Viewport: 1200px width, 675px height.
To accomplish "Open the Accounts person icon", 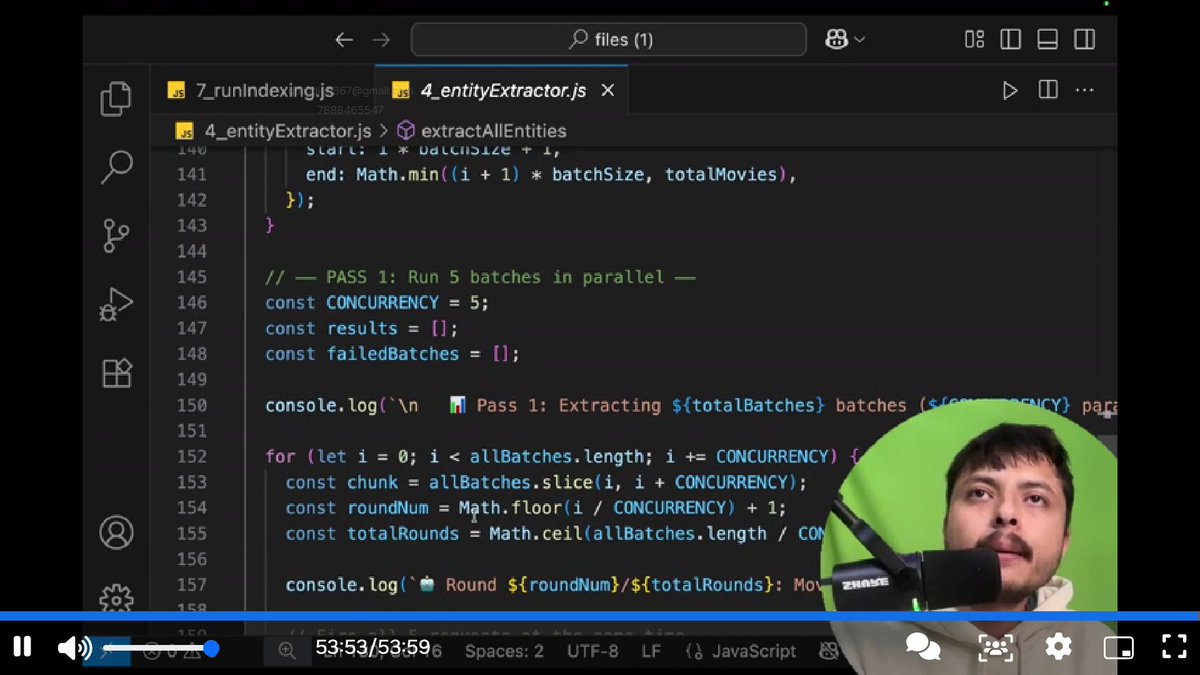I will point(117,532).
